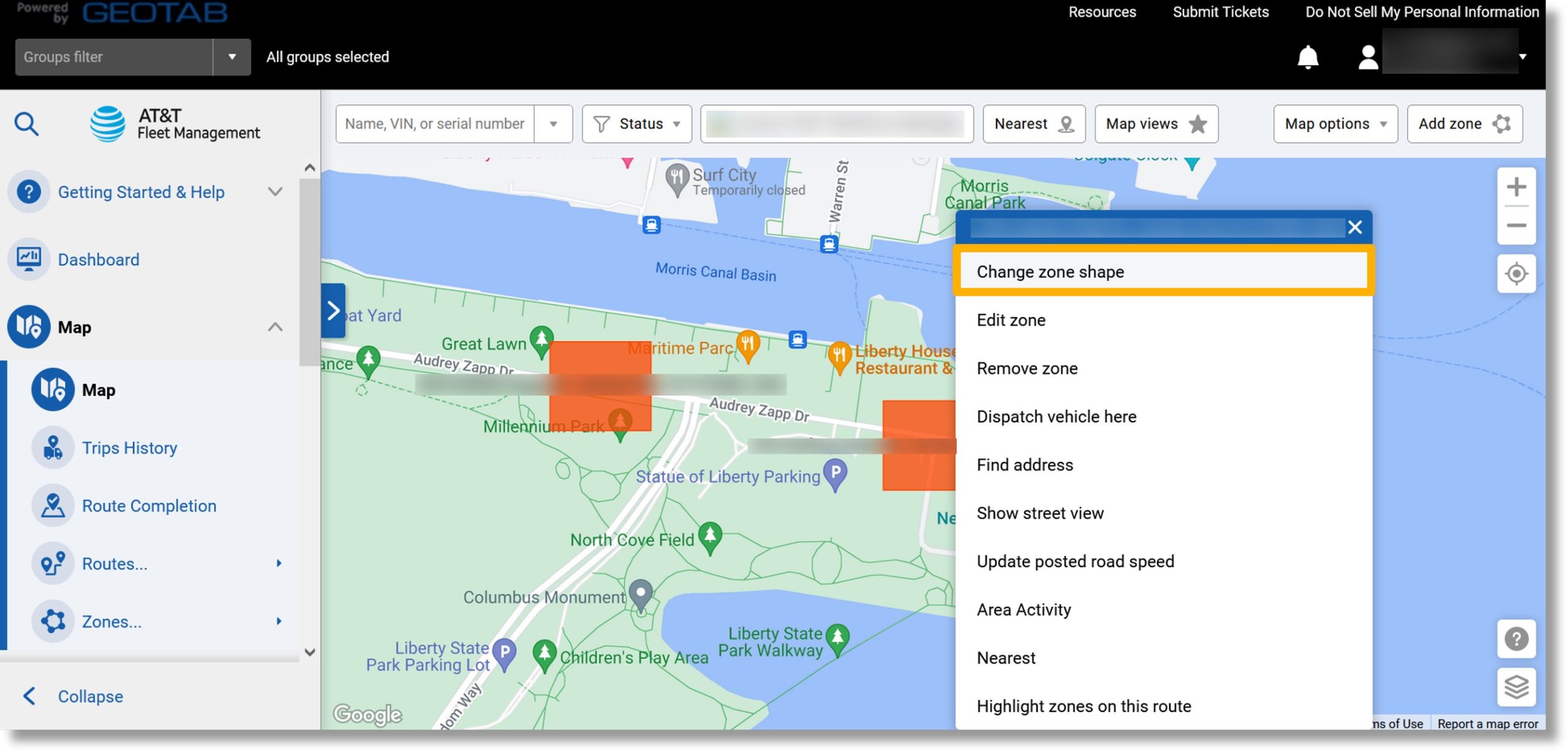This screenshot has width=1568, height=752.
Task: Click the search magnifier icon in sidebar
Action: 26,124
